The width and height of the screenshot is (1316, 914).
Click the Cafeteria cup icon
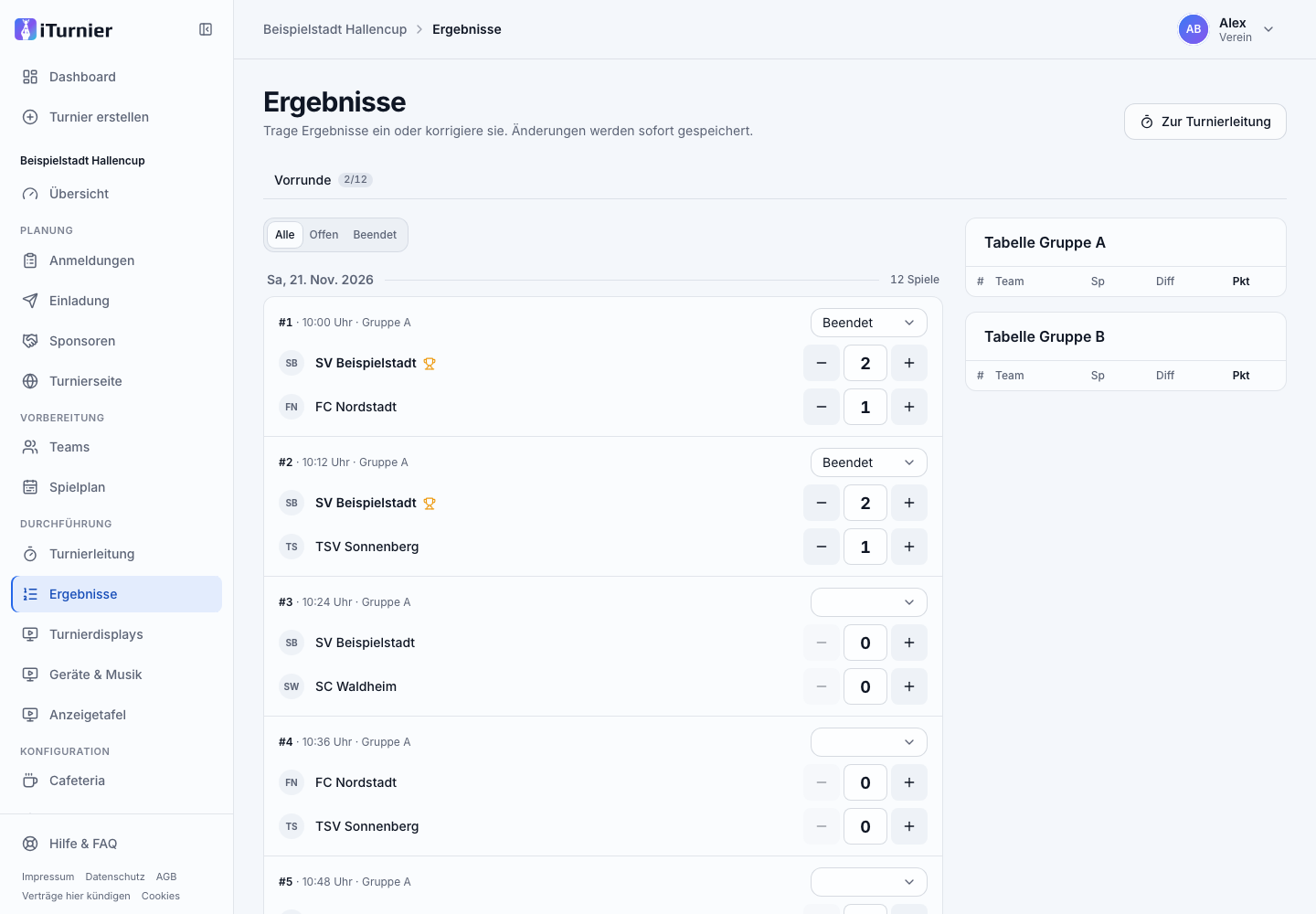coord(30,781)
